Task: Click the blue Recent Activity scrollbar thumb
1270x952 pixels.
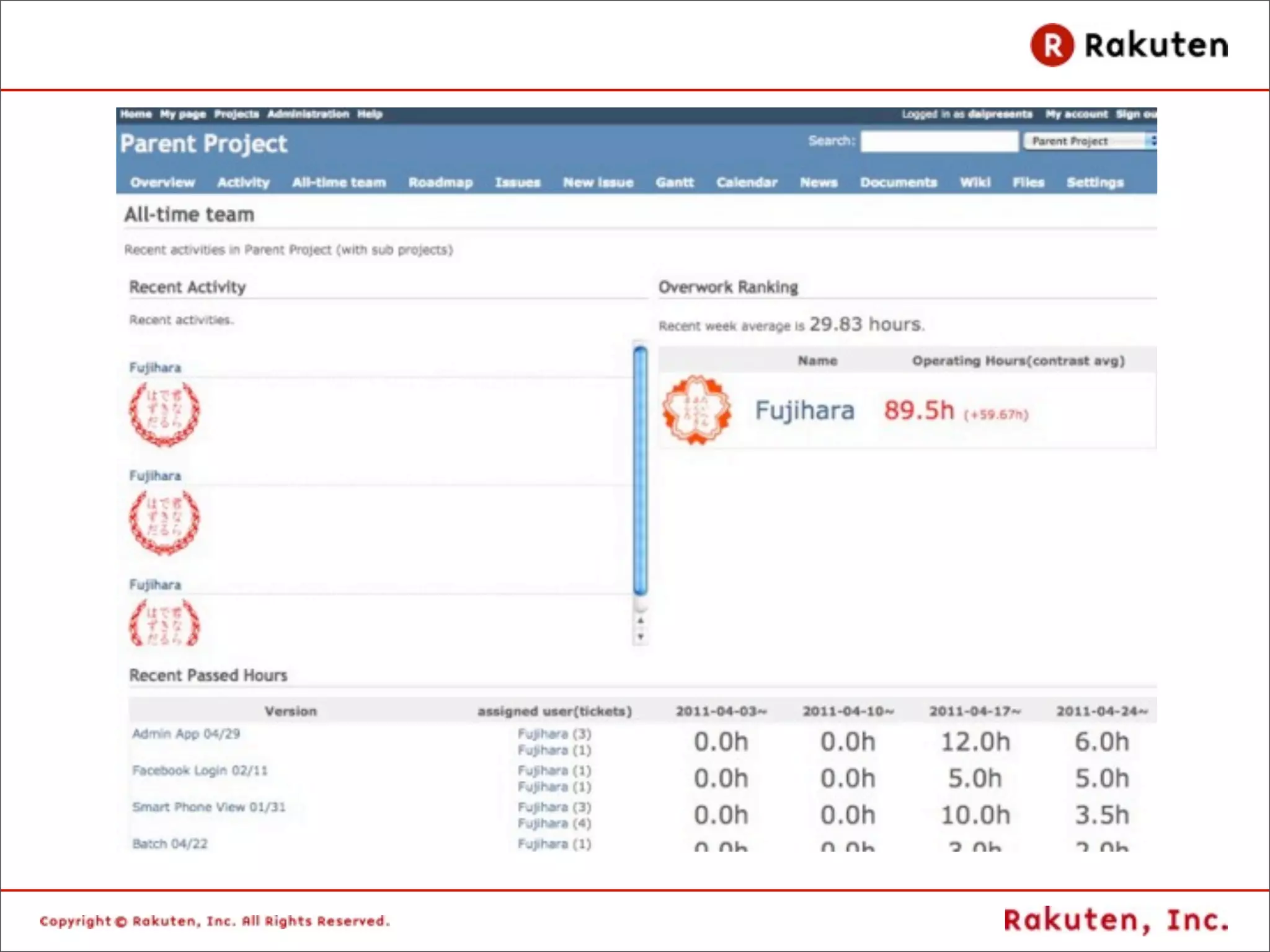Action: tap(641, 471)
